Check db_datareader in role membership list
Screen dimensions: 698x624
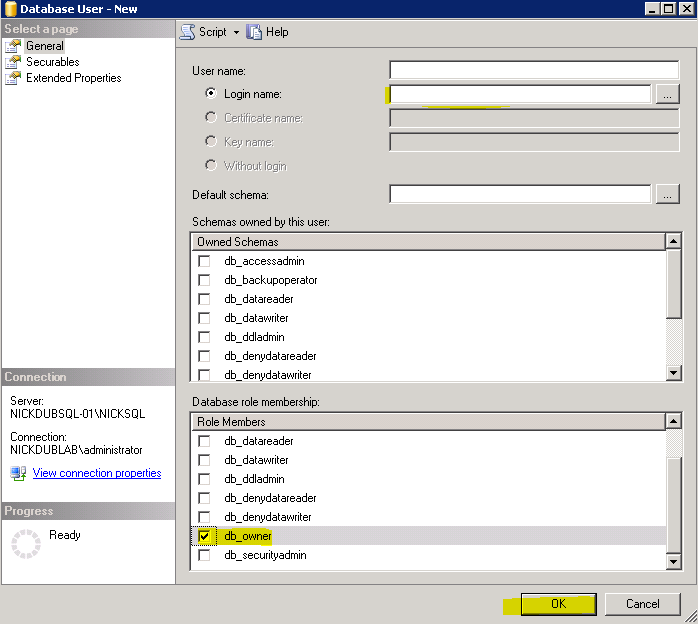tap(204, 441)
